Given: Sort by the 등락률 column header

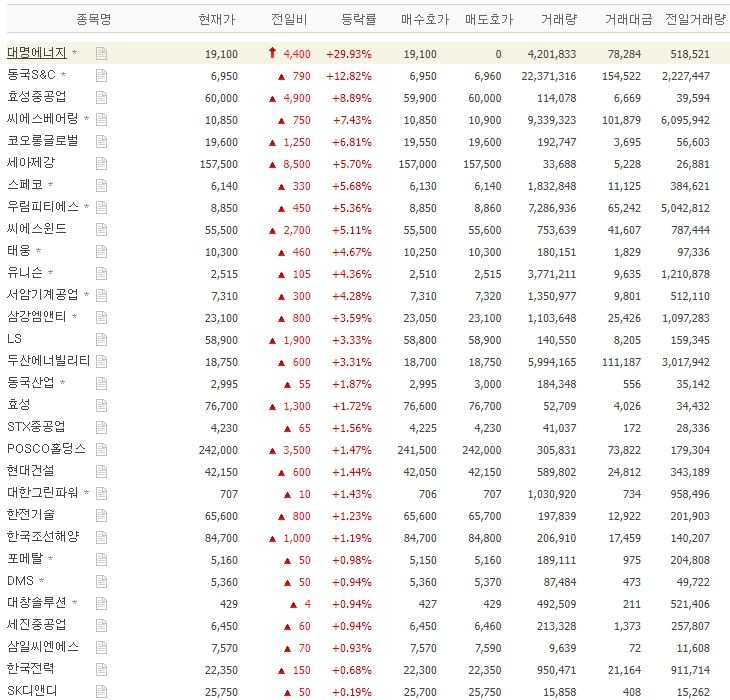Looking at the screenshot, I should 358,19.
